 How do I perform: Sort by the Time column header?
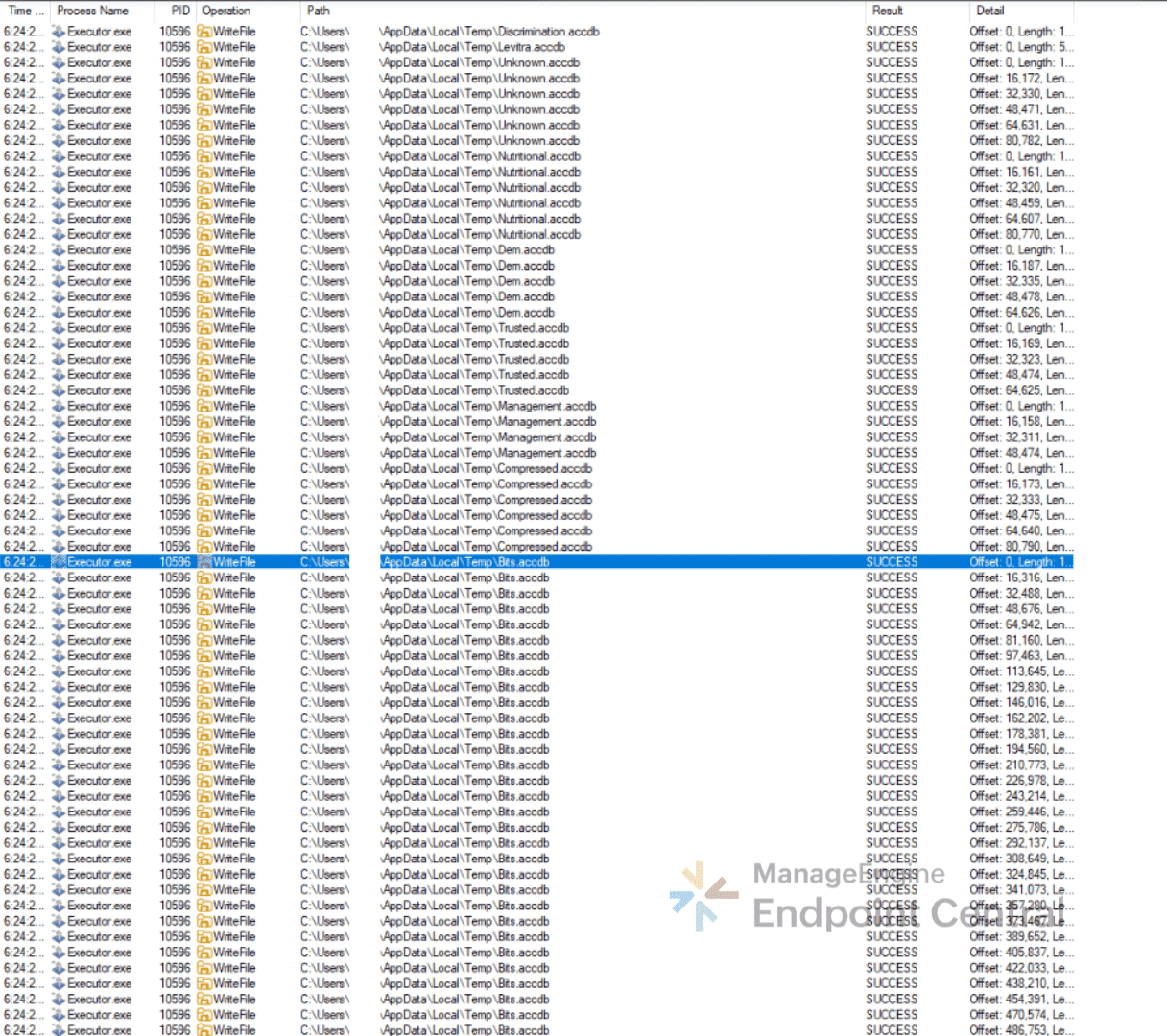[x=25, y=11]
